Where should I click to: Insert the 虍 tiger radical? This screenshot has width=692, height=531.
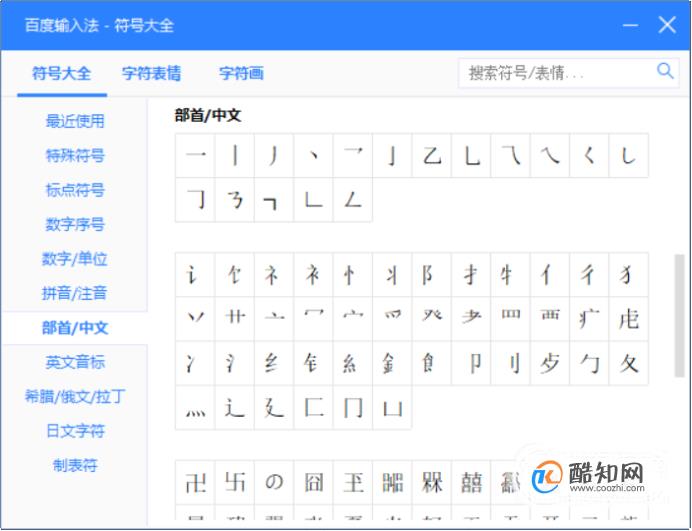[628, 319]
